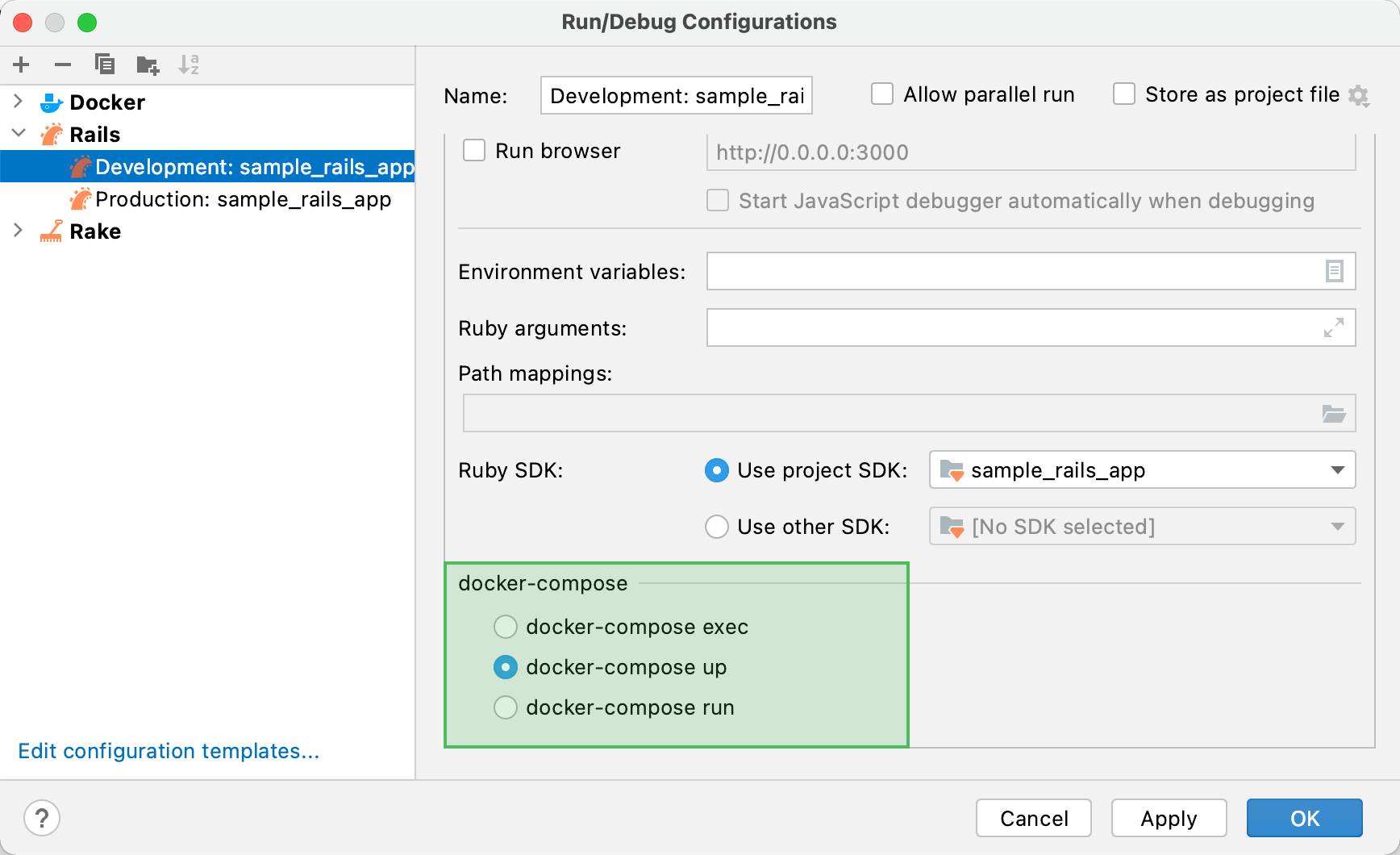The height and width of the screenshot is (855, 1400).
Task: Open the No SDK selected dropdown
Action: (x=1338, y=526)
